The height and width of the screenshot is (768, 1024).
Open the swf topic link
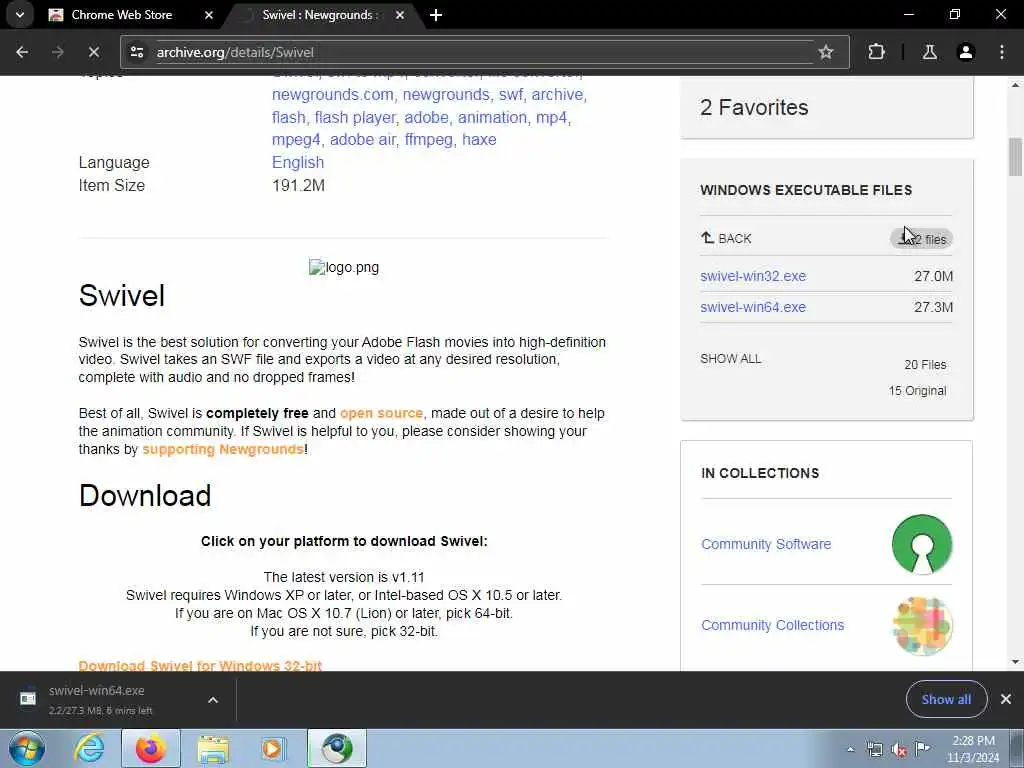511,95
